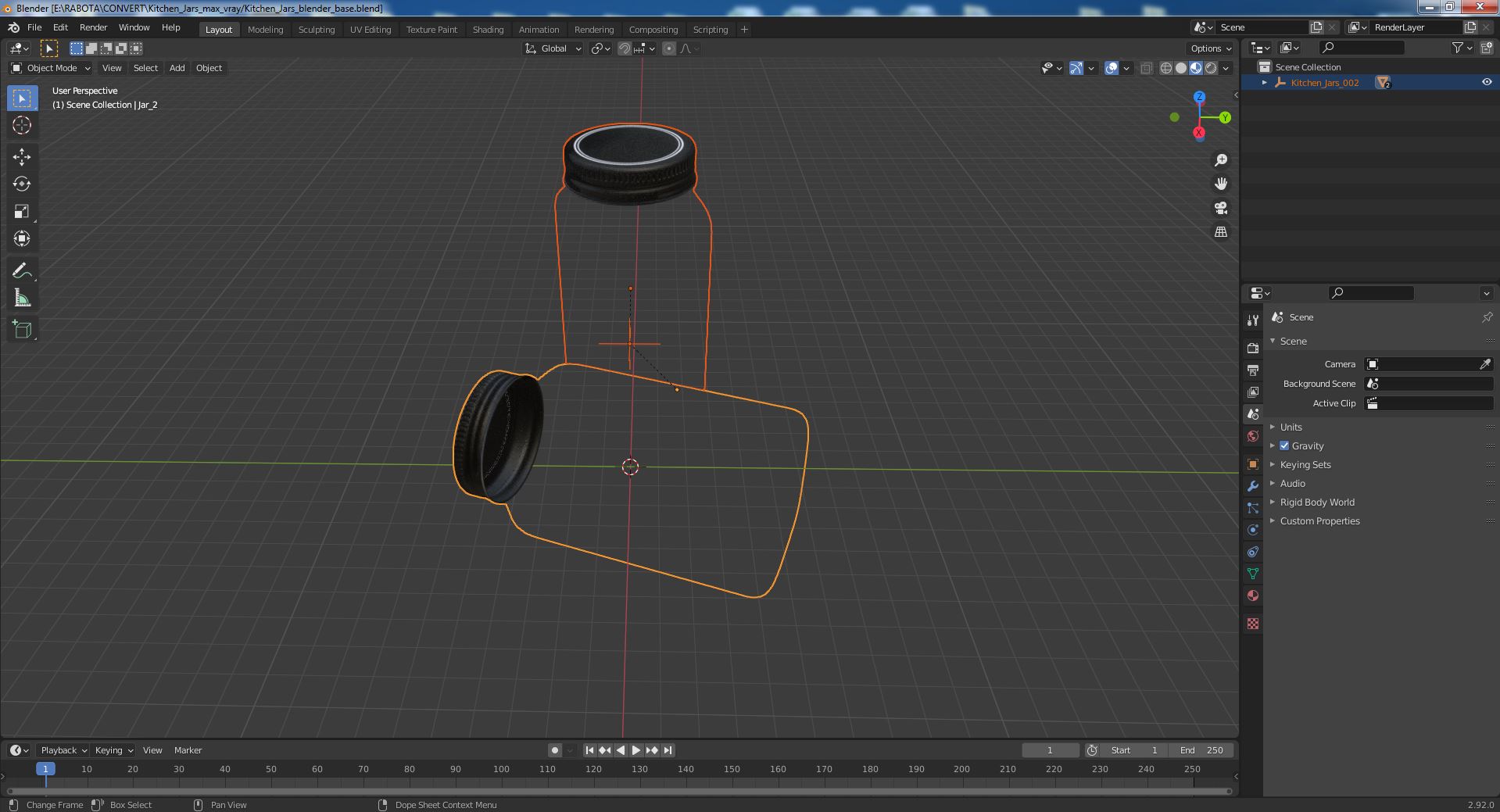1500x812 pixels.
Task: Toggle the Gravity checkbox
Action: (1284, 445)
